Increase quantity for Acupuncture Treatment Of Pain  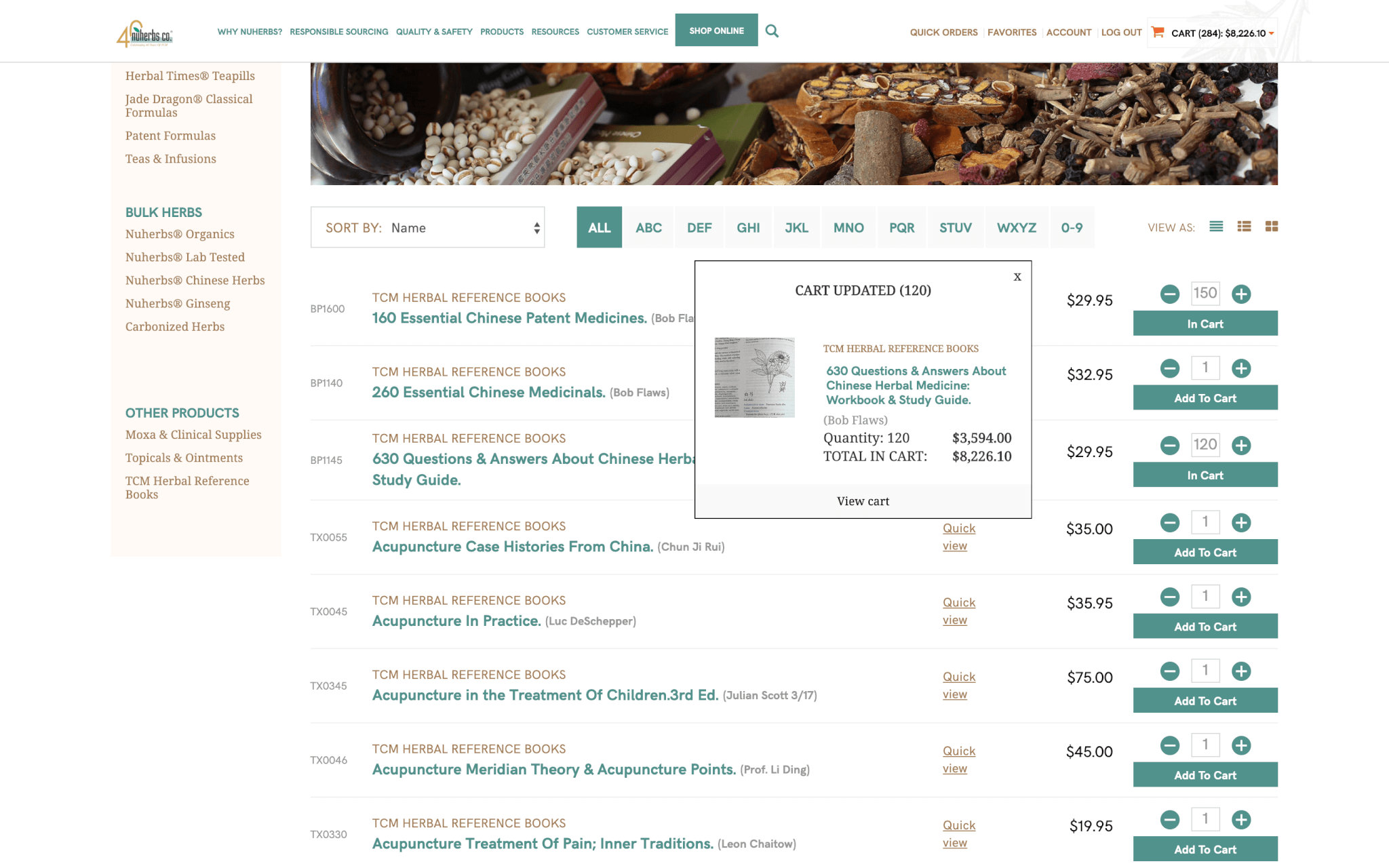tap(1241, 820)
